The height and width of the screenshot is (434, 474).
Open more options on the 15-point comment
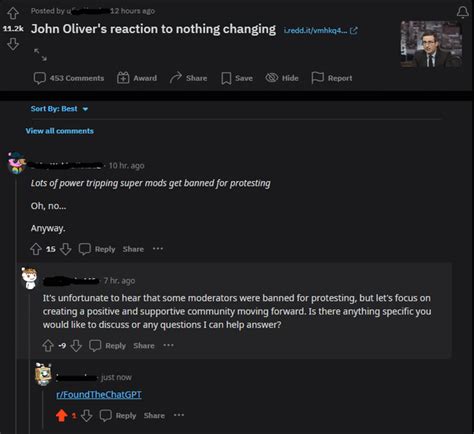point(158,249)
